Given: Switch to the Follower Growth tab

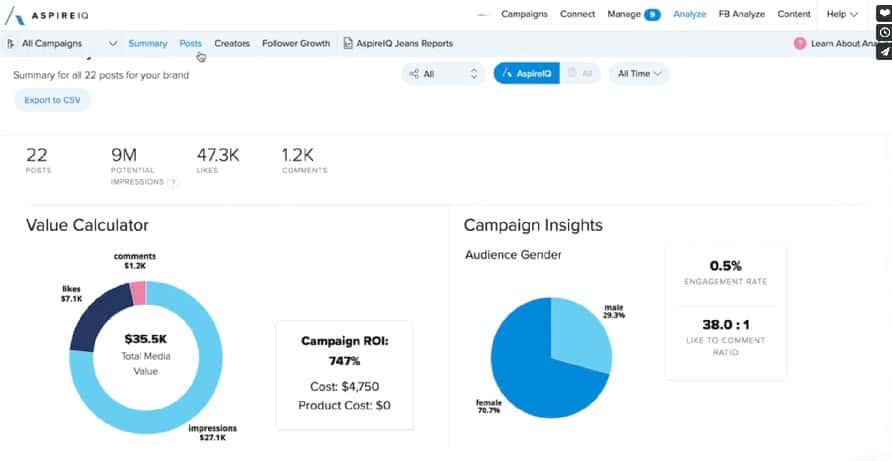Looking at the screenshot, I should (296, 43).
